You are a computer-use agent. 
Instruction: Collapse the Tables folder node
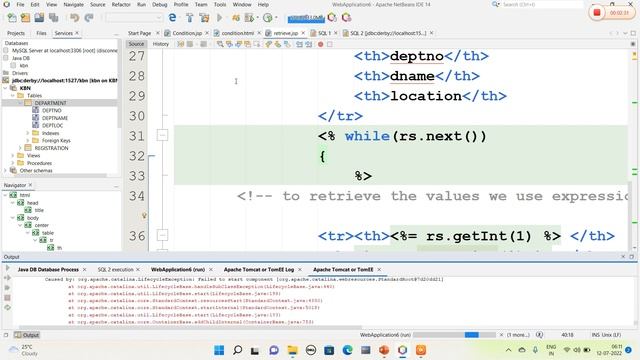coord(13,96)
